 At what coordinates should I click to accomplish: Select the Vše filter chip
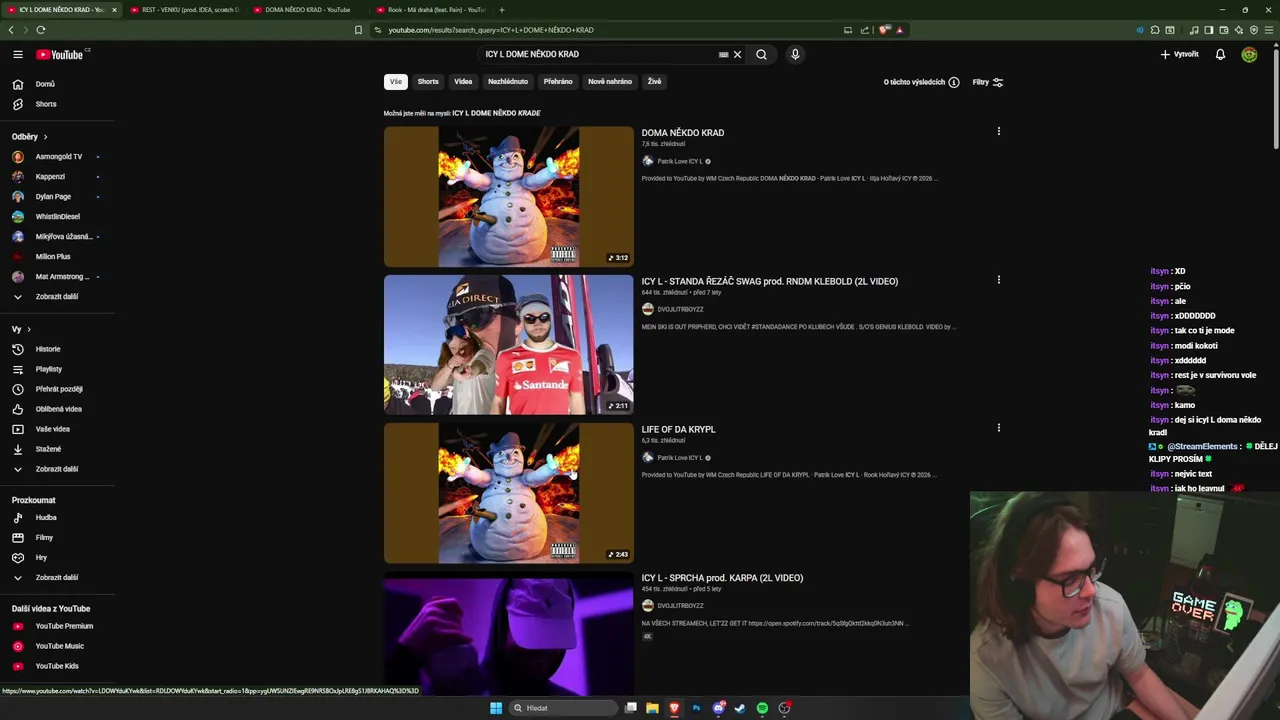(395, 82)
